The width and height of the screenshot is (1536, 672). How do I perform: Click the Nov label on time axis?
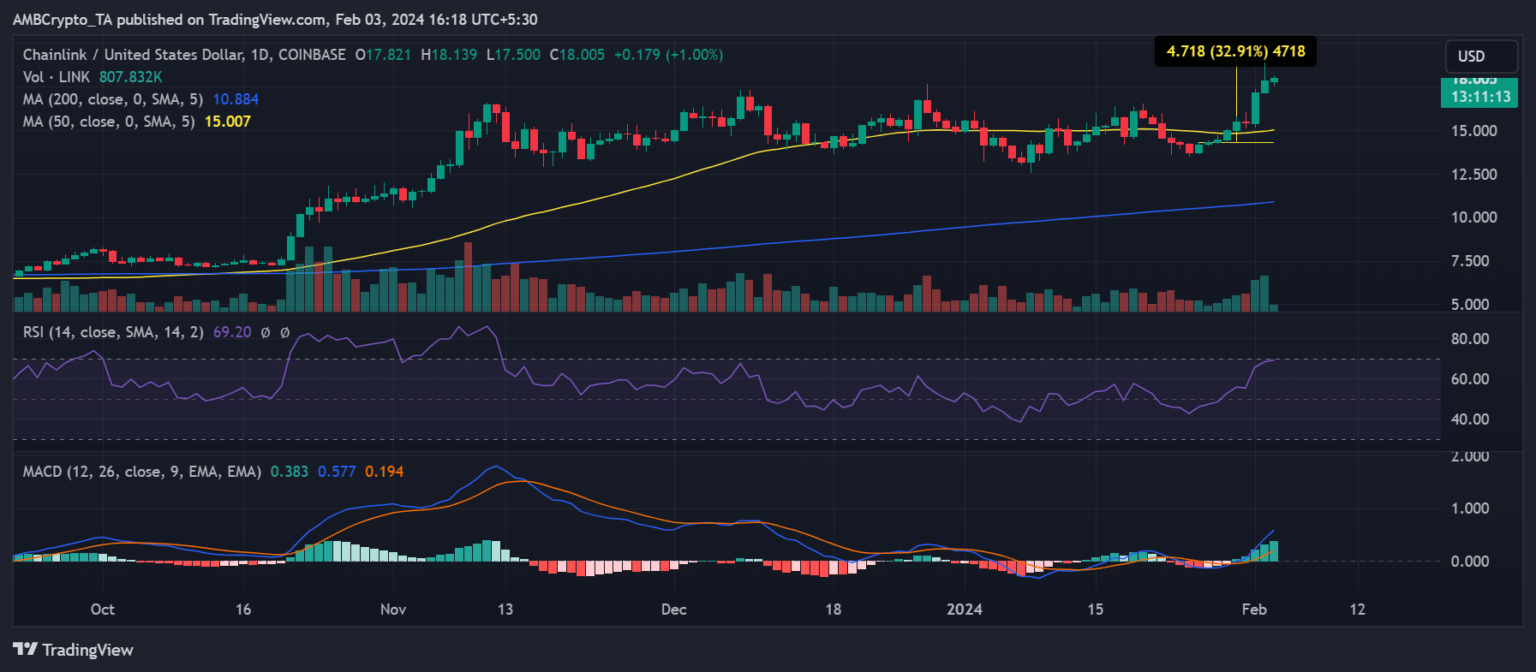click(394, 609)
